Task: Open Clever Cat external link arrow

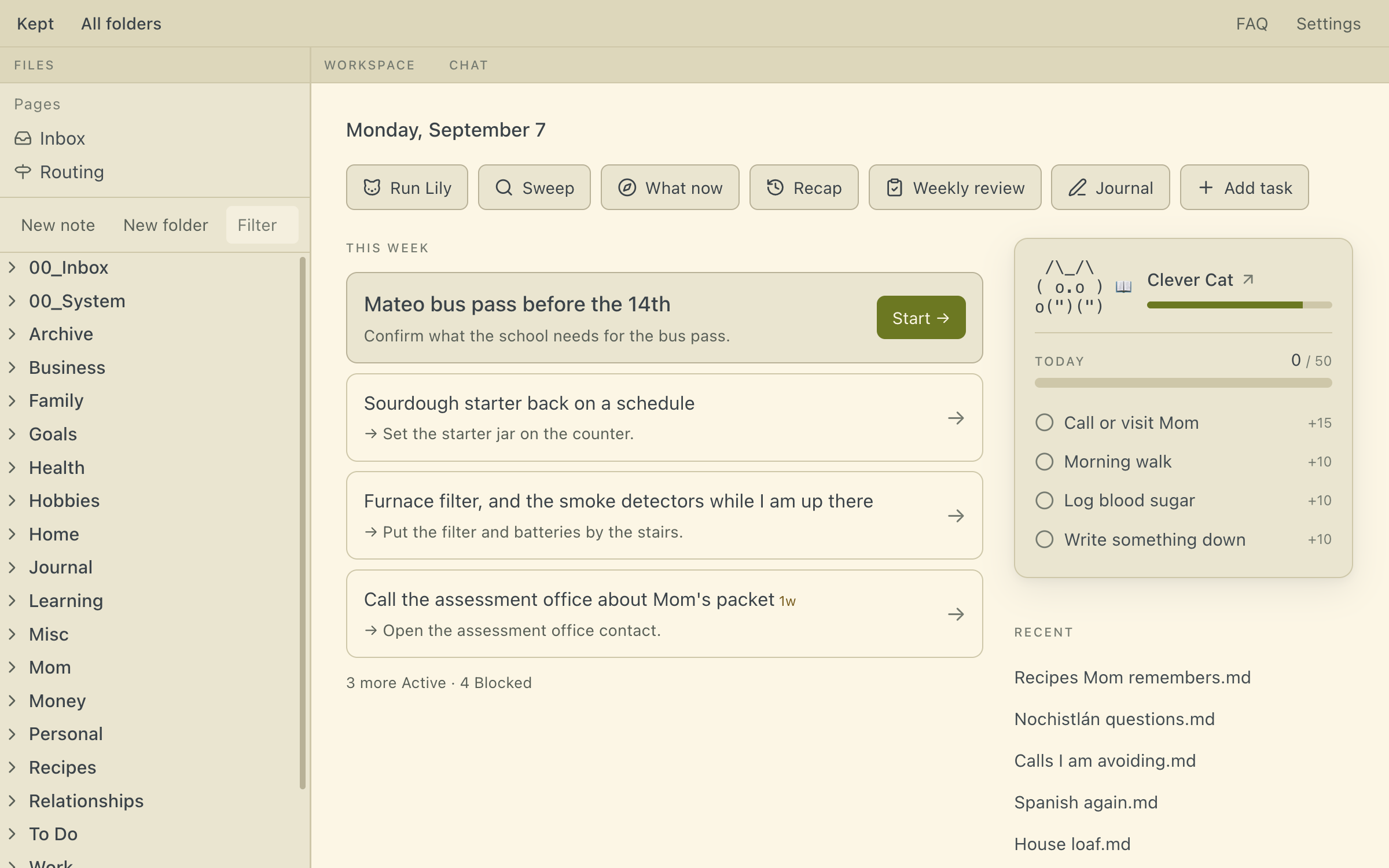Action: [1248, 279]
